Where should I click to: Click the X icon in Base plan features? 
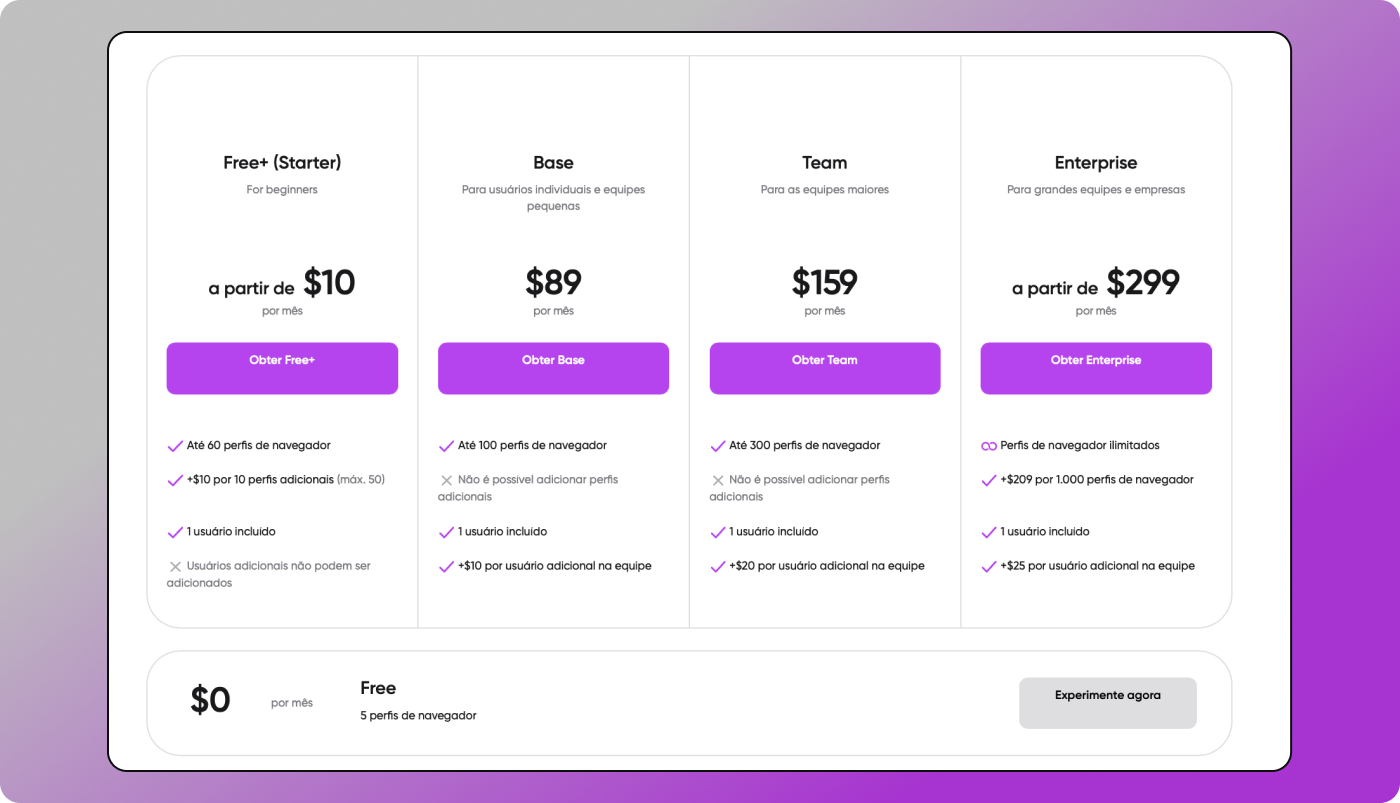point(446,480)
